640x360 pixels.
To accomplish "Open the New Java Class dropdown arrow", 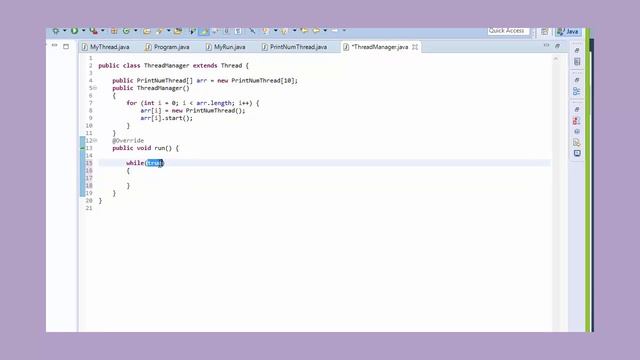I will coord(136,31).
